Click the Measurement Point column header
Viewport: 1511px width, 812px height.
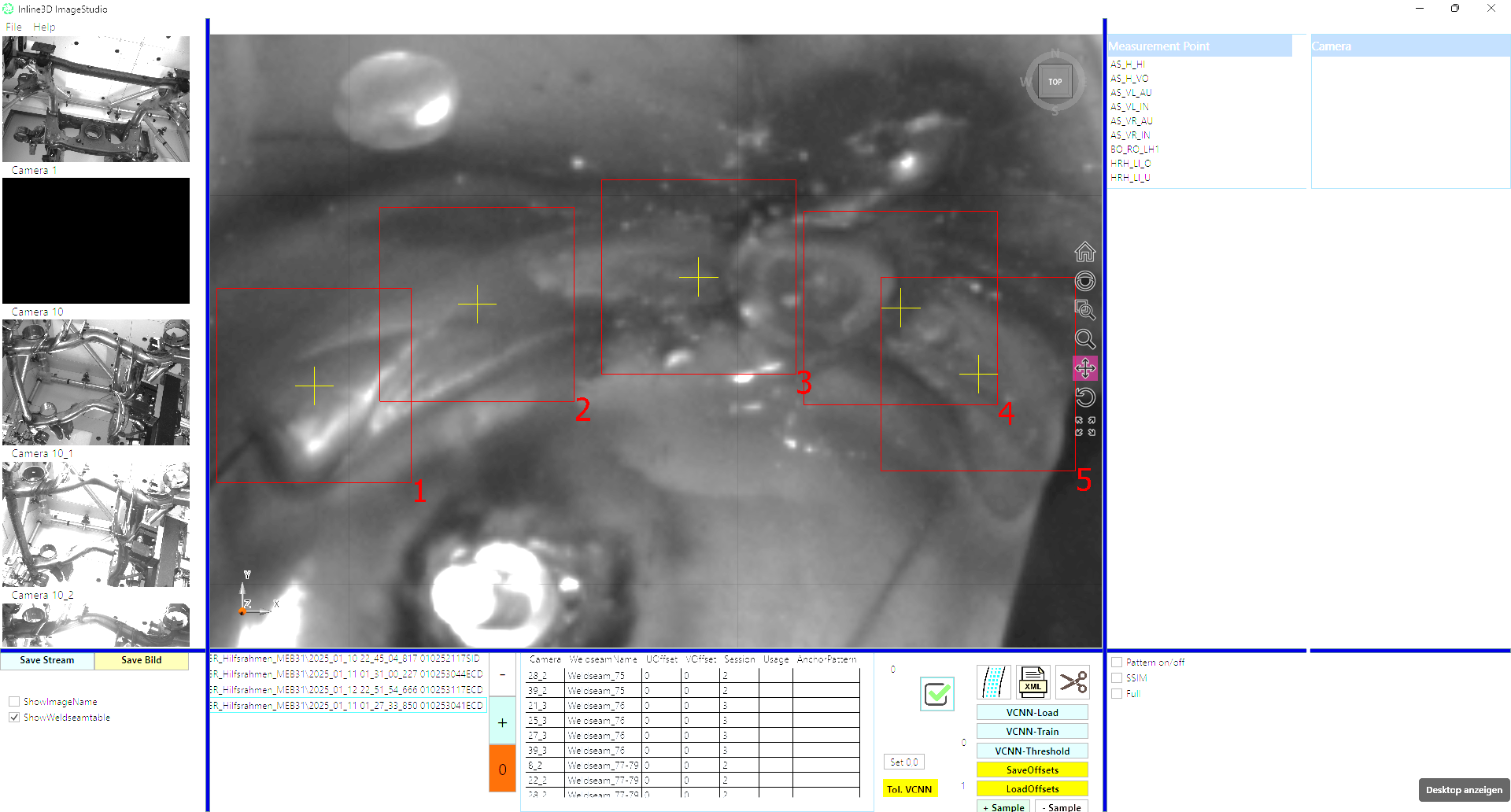[x=1200, y=46]
